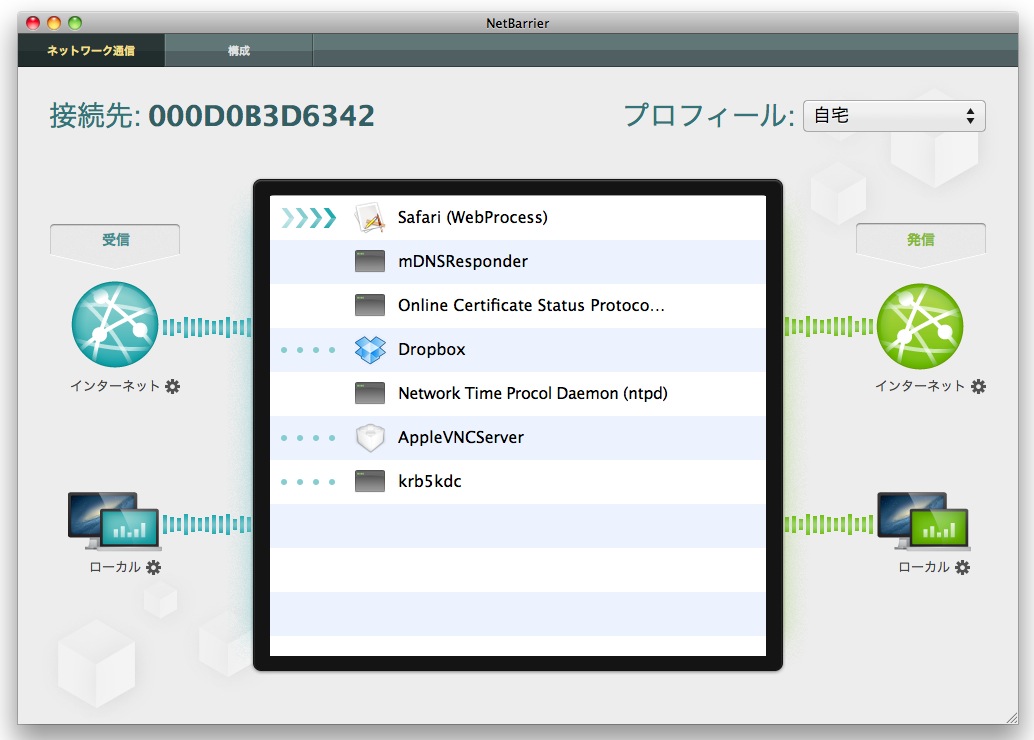Select the Safari (WebProcess) row text

click(x=473, y=218)
